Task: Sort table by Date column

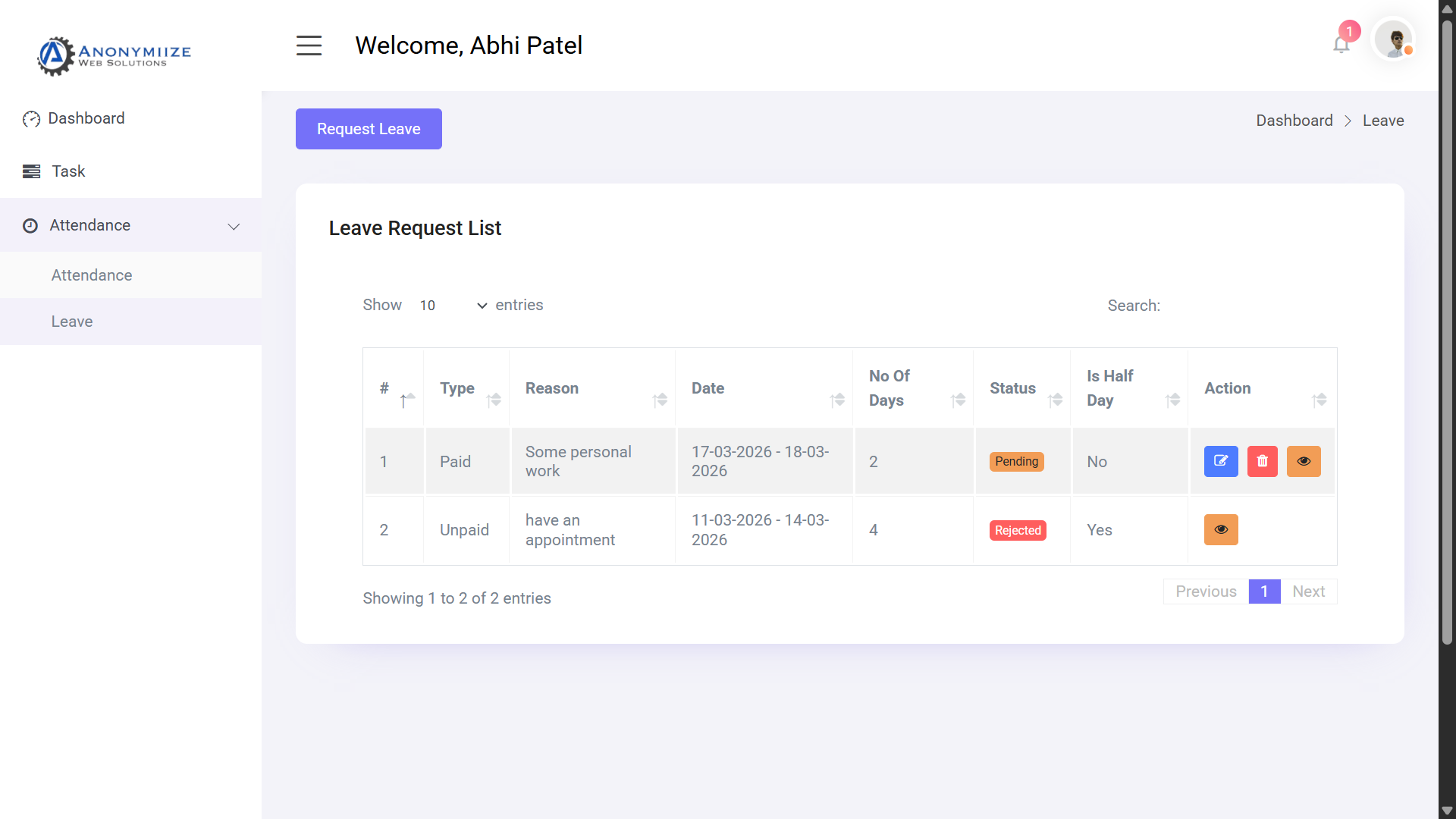Action: coord(764,388)
